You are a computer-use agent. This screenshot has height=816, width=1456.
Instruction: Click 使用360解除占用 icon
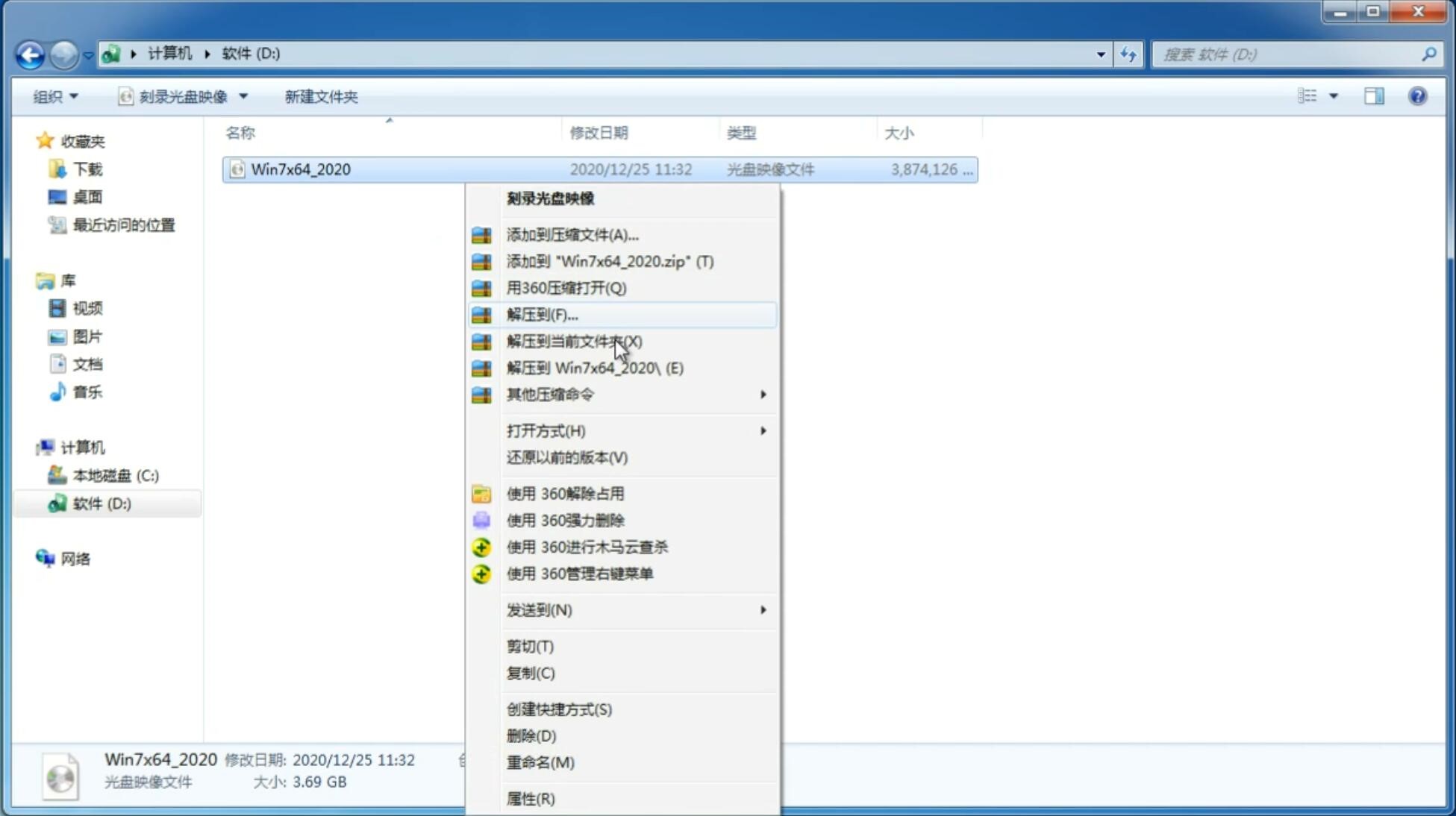483,494
